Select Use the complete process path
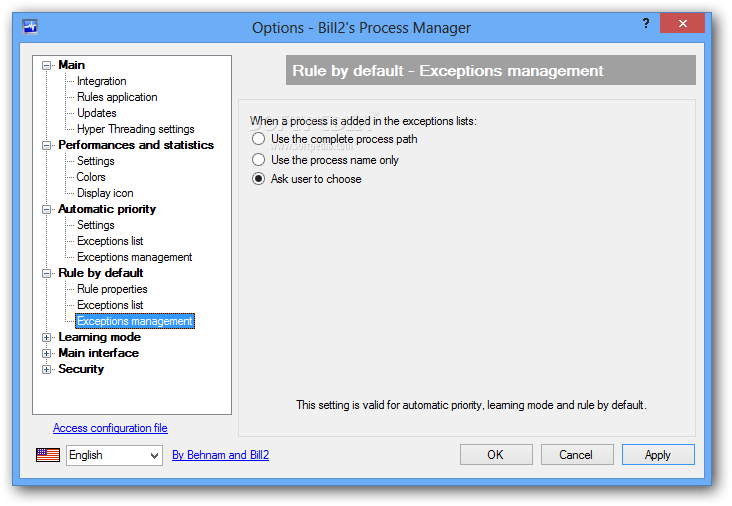 258,139
